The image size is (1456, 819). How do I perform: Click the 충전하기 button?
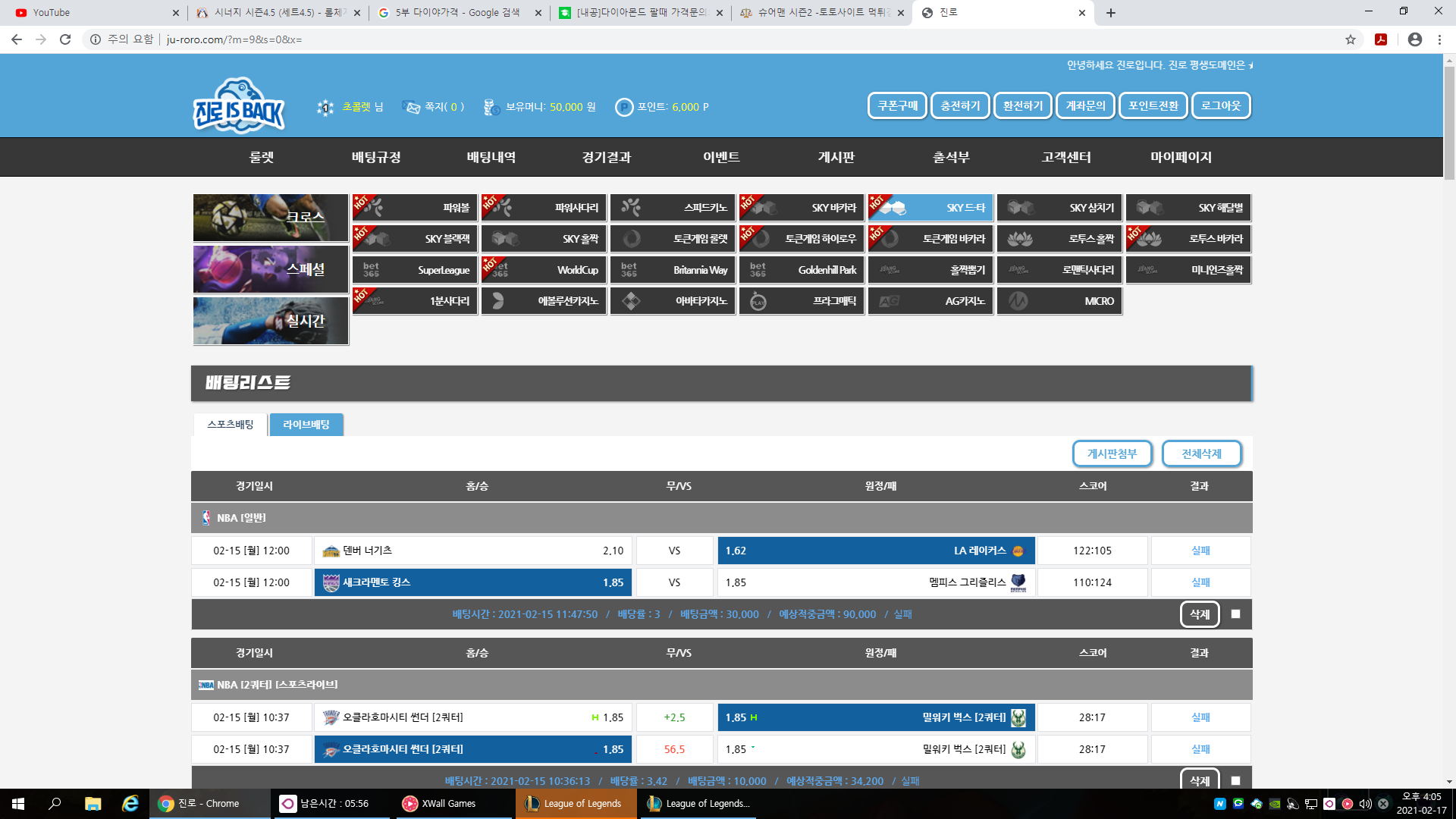coord(960,105)
